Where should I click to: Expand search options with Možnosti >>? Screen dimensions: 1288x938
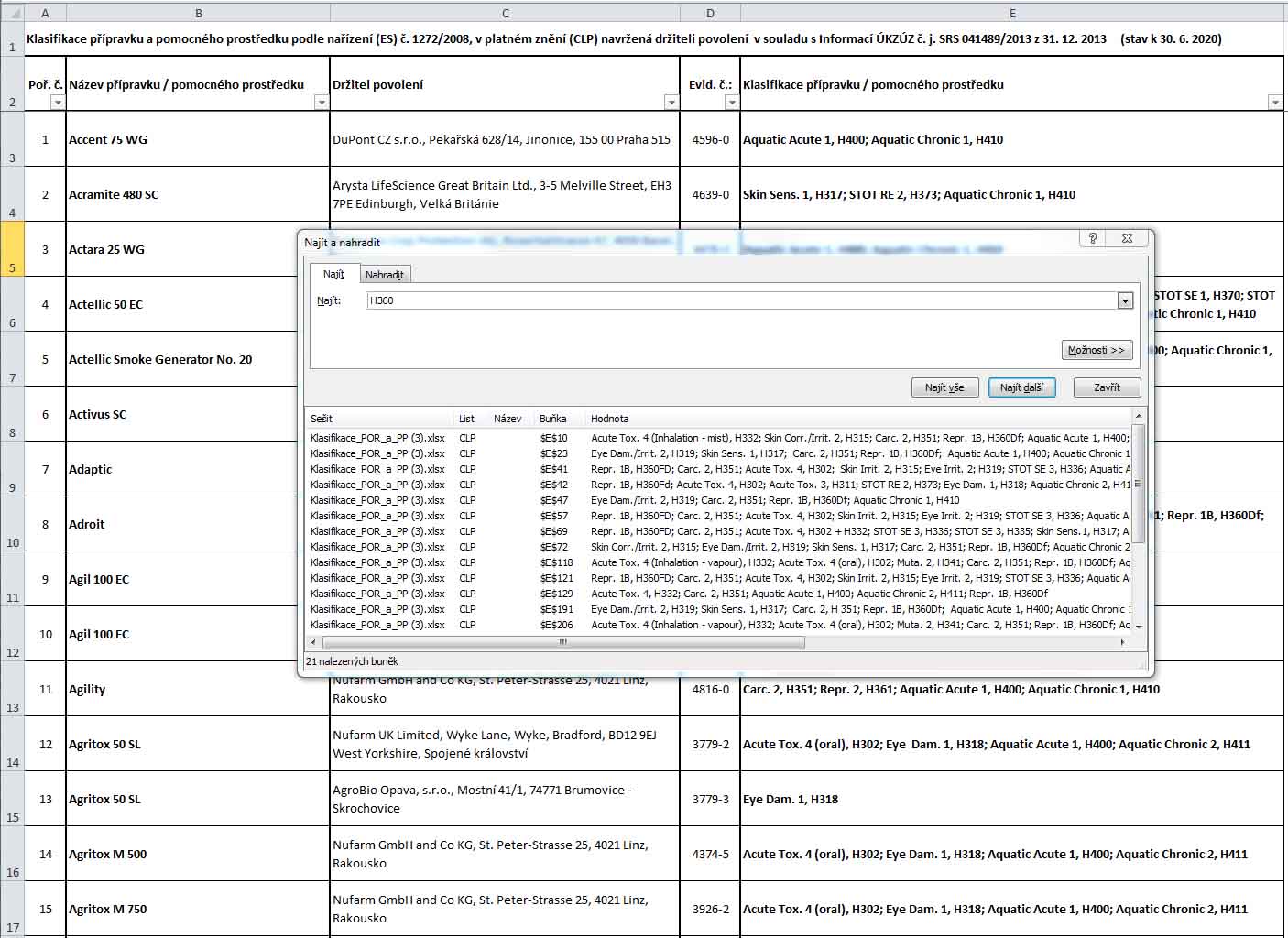(1096, 350)
